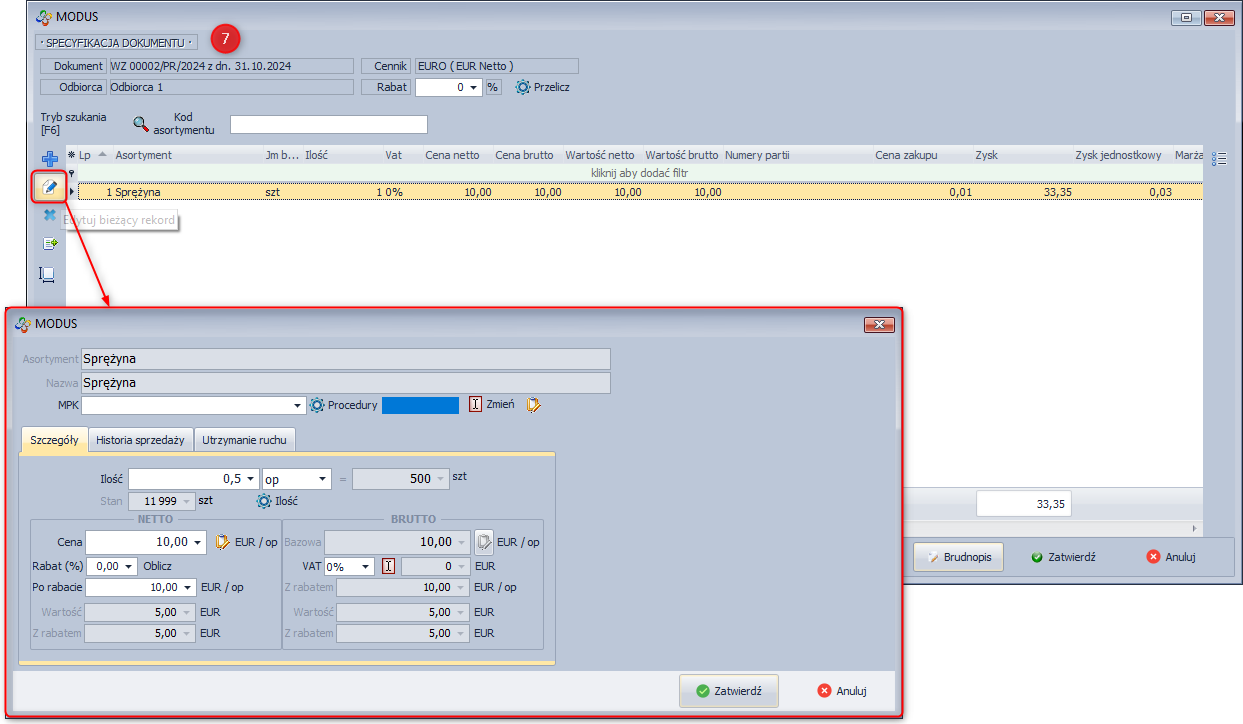Click the blue X delete record icon

pos(49,215)
